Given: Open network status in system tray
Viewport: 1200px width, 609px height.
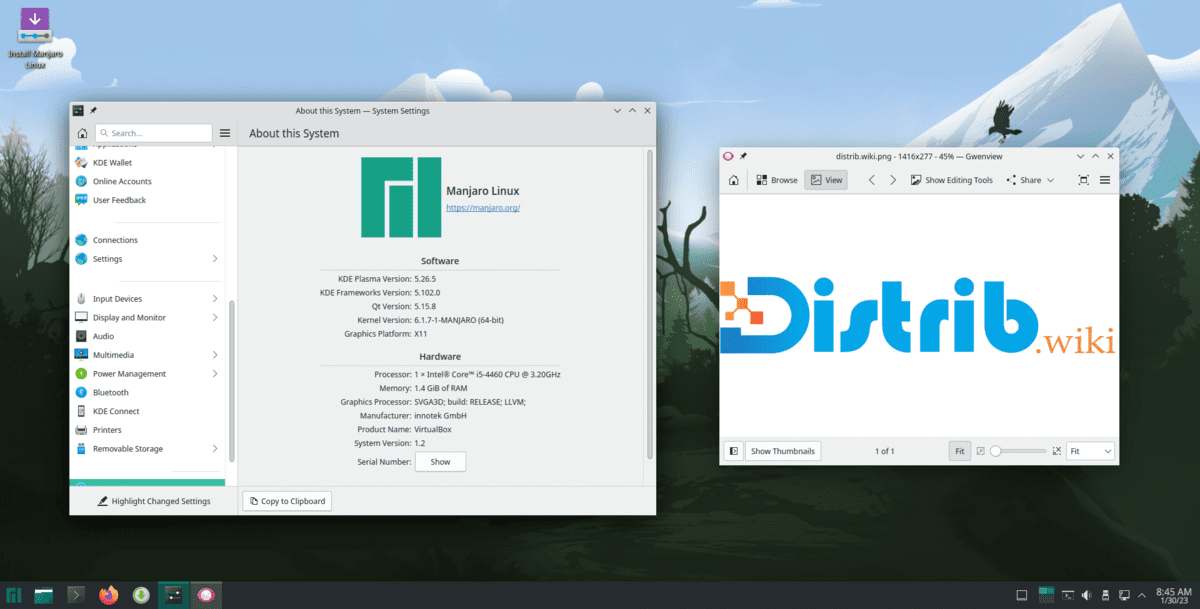Looking at the screenshot, I should 1124,595.
